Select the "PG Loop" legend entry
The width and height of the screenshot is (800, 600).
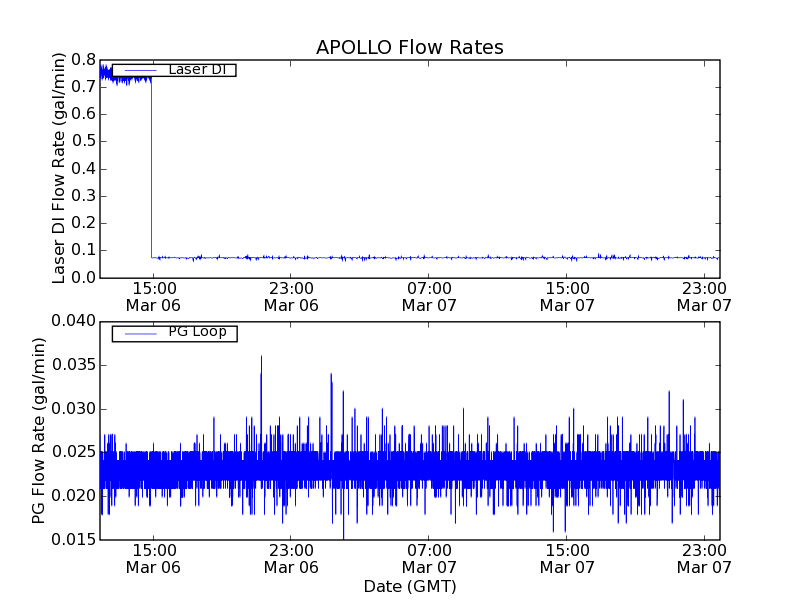coord(174,333)
